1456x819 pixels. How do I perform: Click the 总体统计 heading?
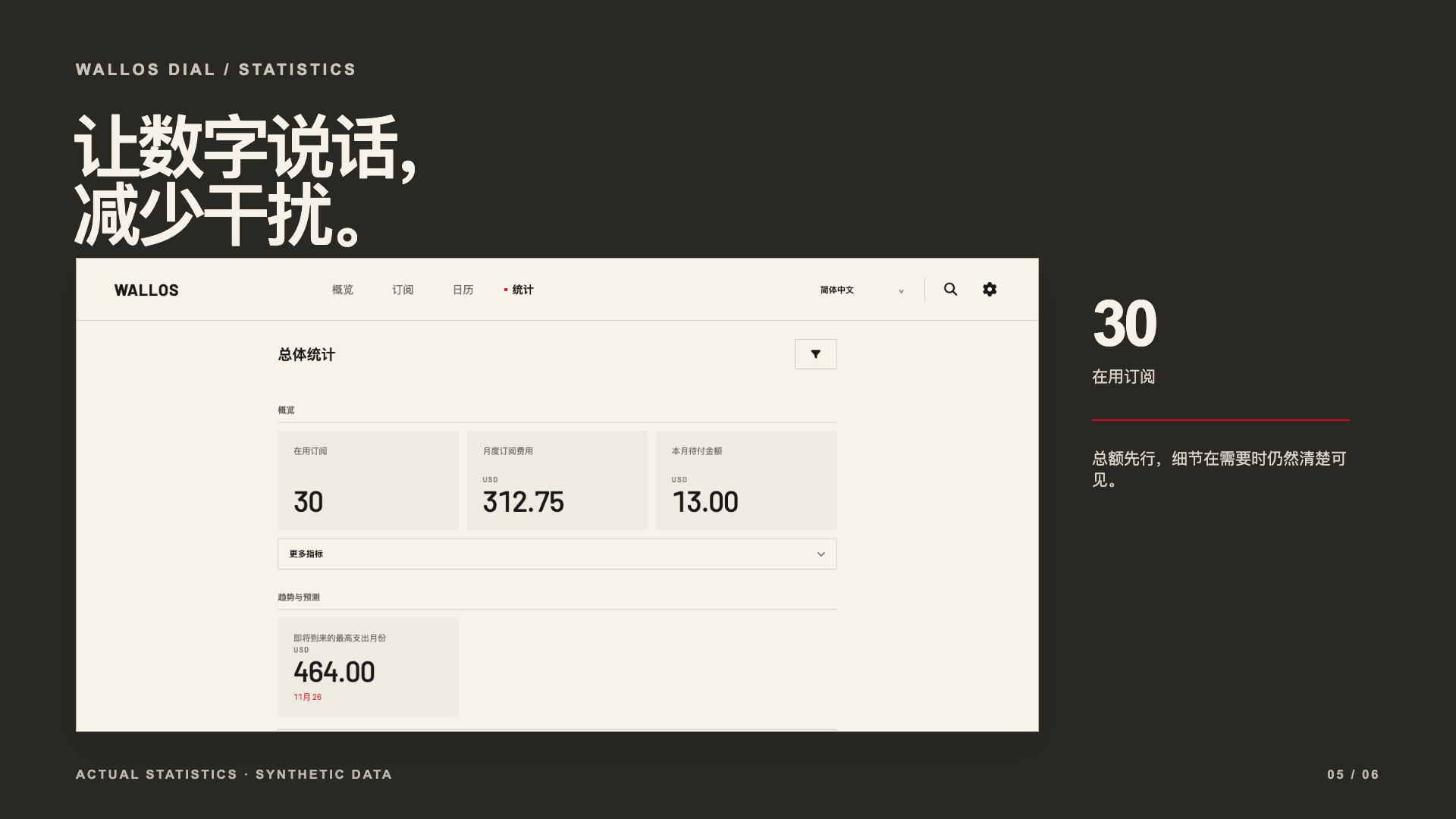pyautogui.click(x=306, y=354)
